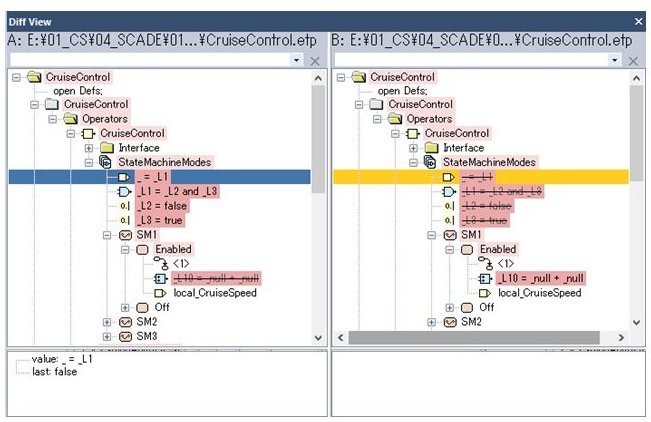Open the dropdown above the left tree
The width and height of the screenshot is (651, 422).
pyautogui.click(x=296, y=61)
